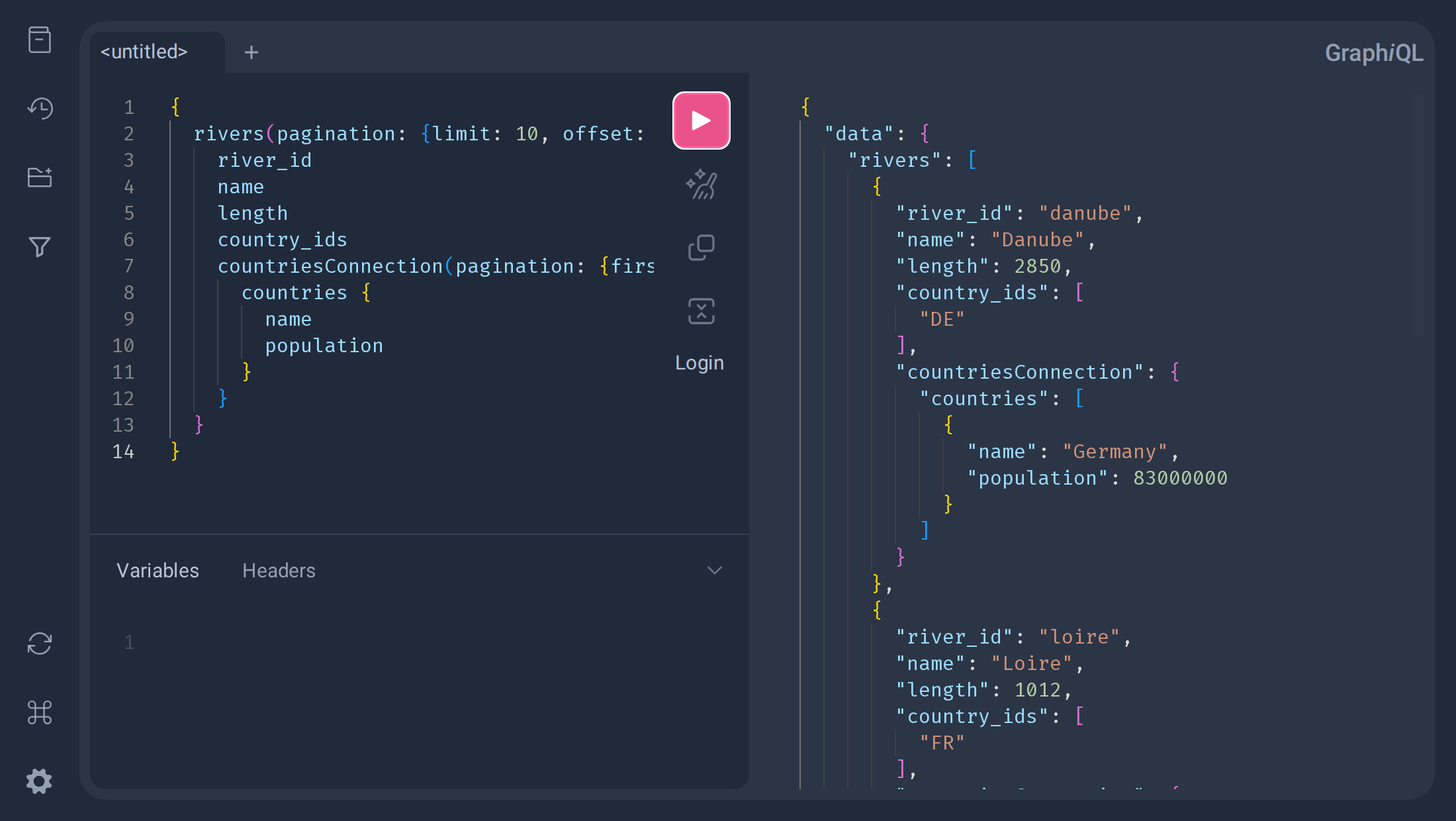Collapse the variables editor with the chevron
Viewport: 1456px width, 821px height.
[715, 570]
